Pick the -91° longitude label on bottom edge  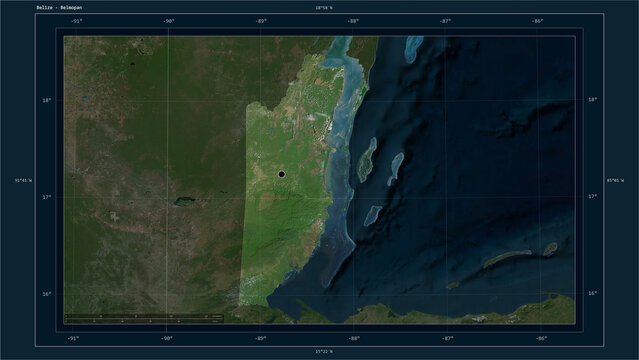(73, 338)
